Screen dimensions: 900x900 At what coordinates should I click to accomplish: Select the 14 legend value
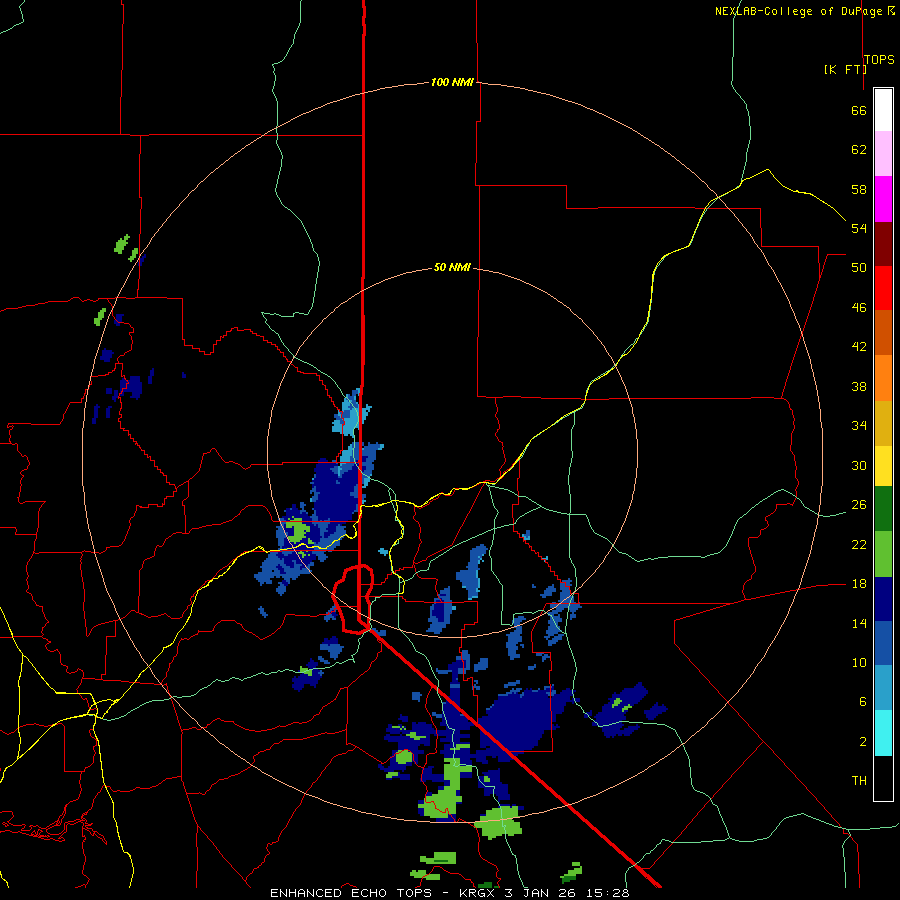pyautogui.click(x=859, y=623)
